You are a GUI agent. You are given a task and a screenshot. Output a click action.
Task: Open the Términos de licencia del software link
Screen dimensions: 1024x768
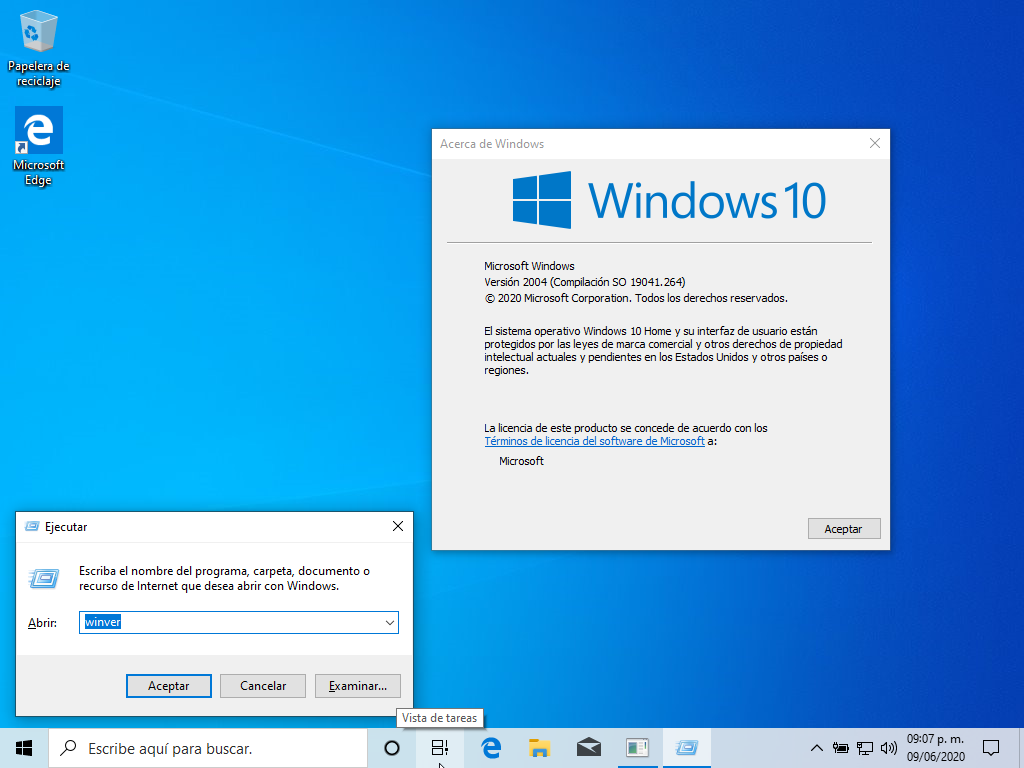pos(594,441)
